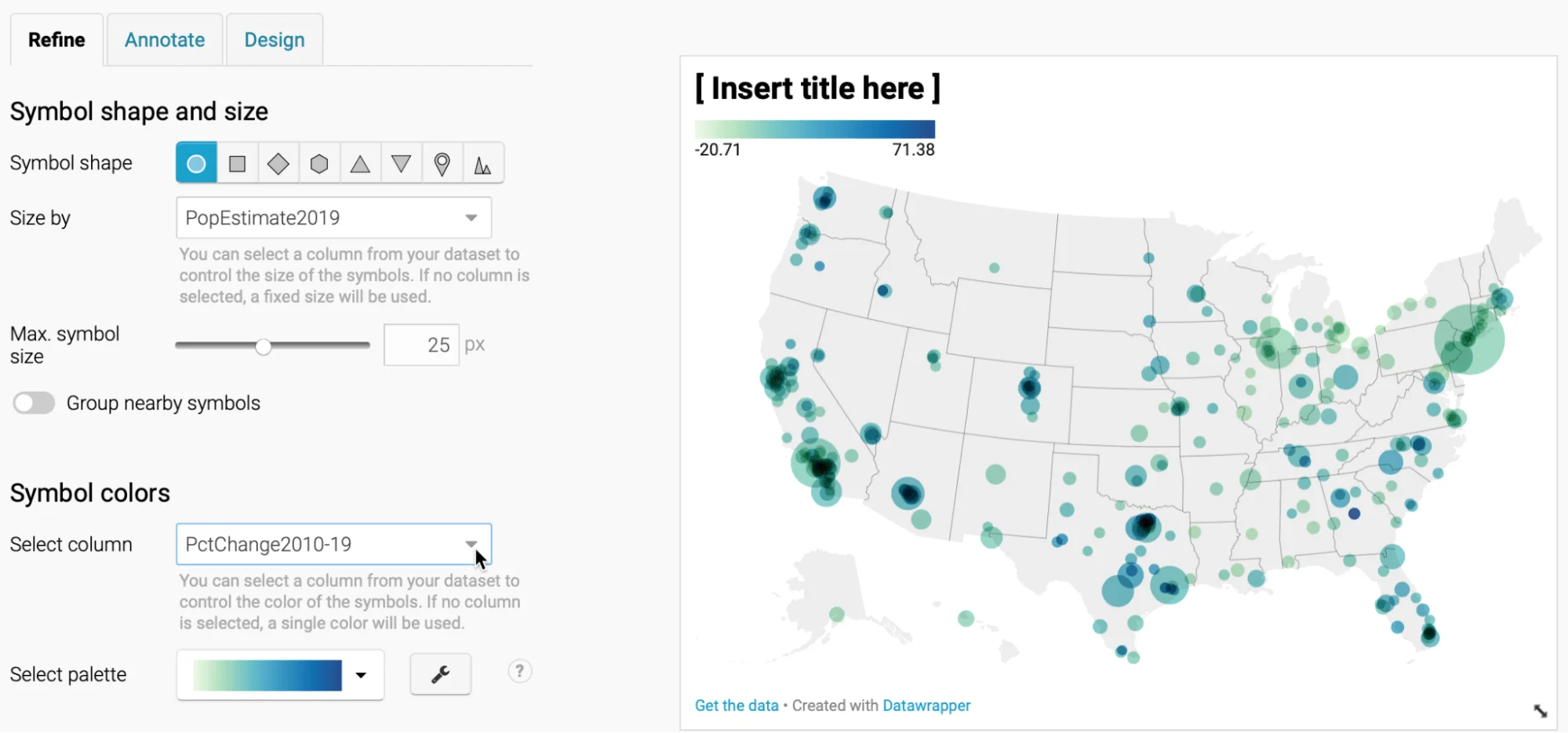Select the circle symbol shape
This screenshot has width=1568, height=733.
click(x=196, y=163)
